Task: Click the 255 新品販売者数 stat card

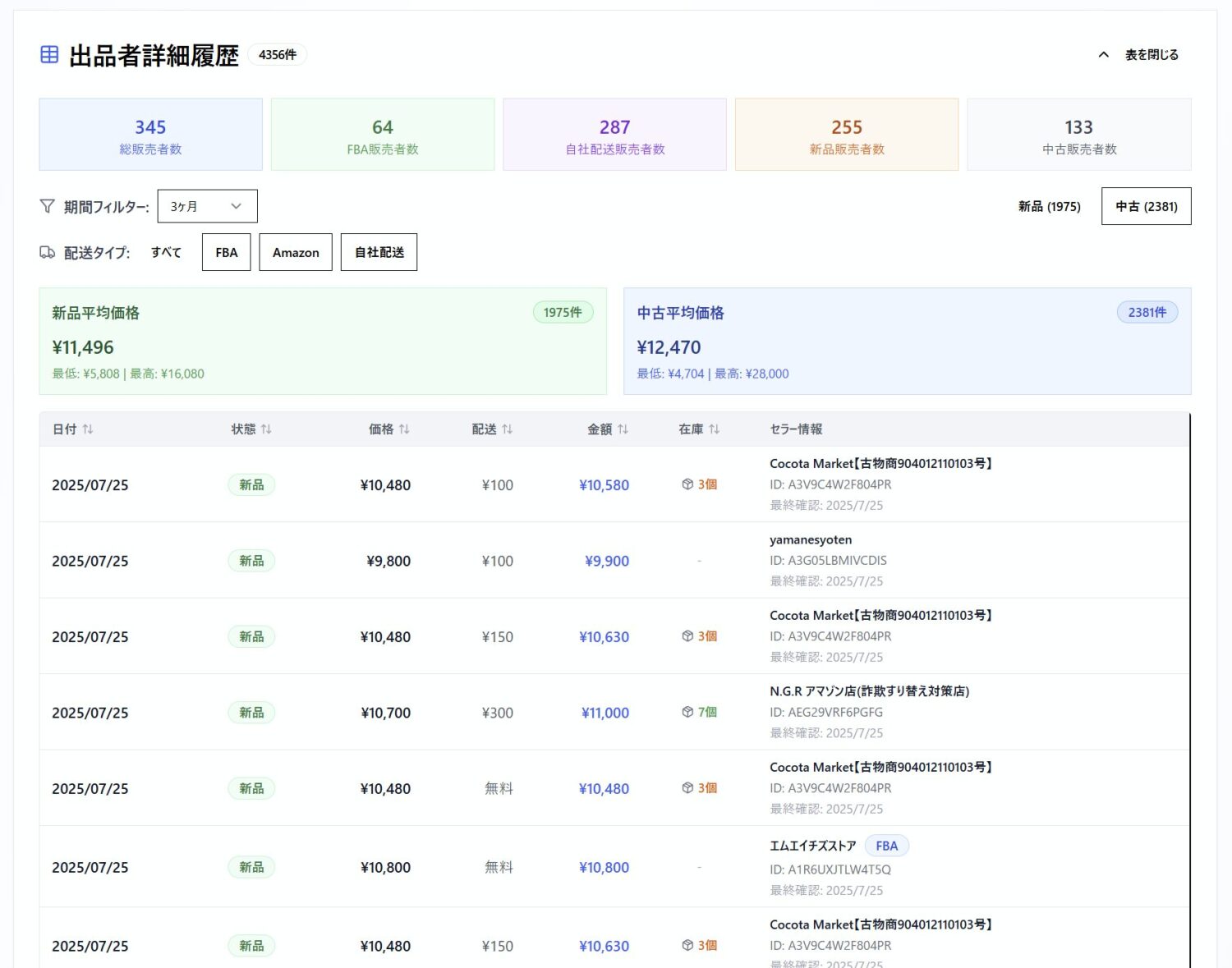Action: coord(847,135)
